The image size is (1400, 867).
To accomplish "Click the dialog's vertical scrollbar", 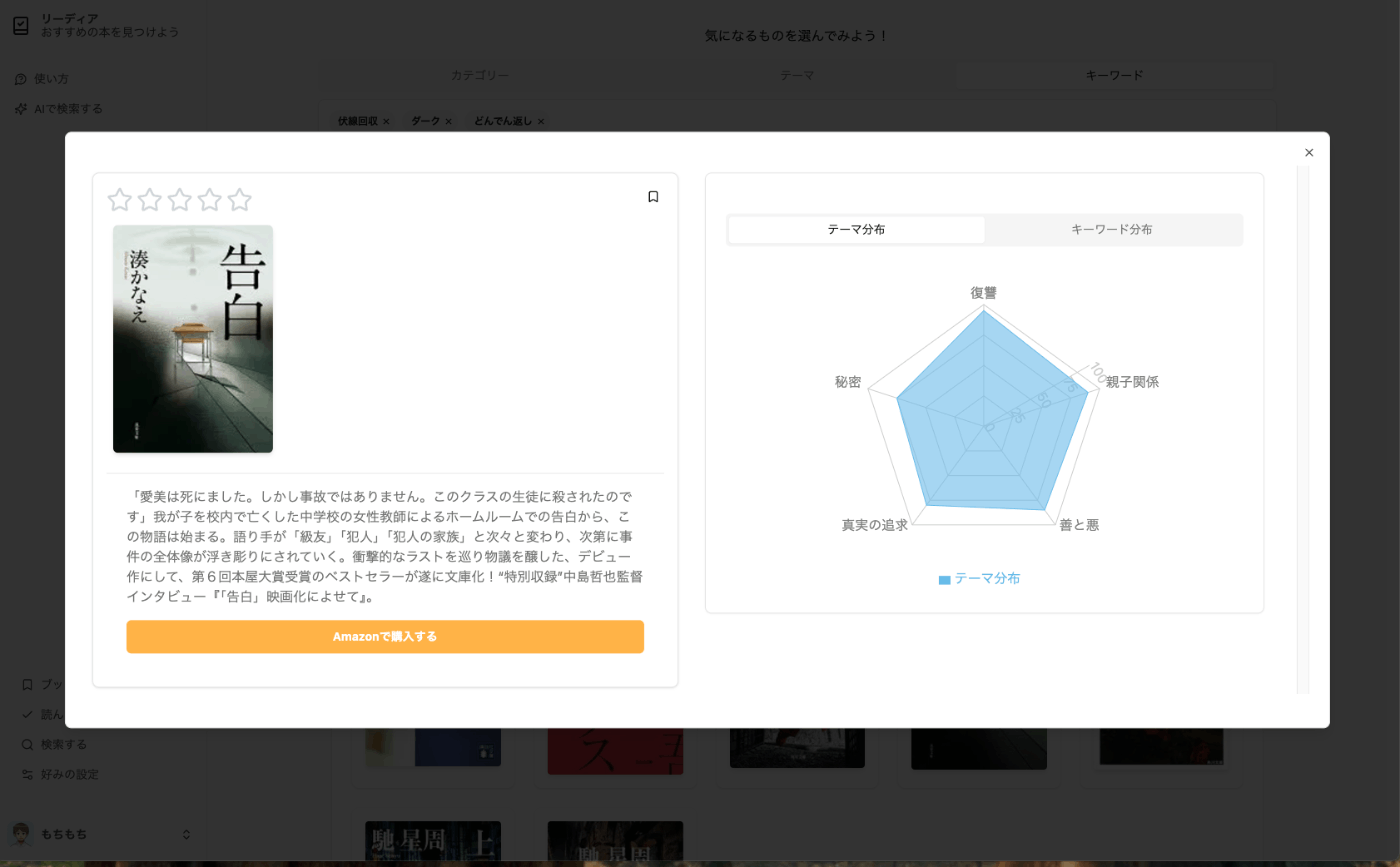I will 1303,430.
